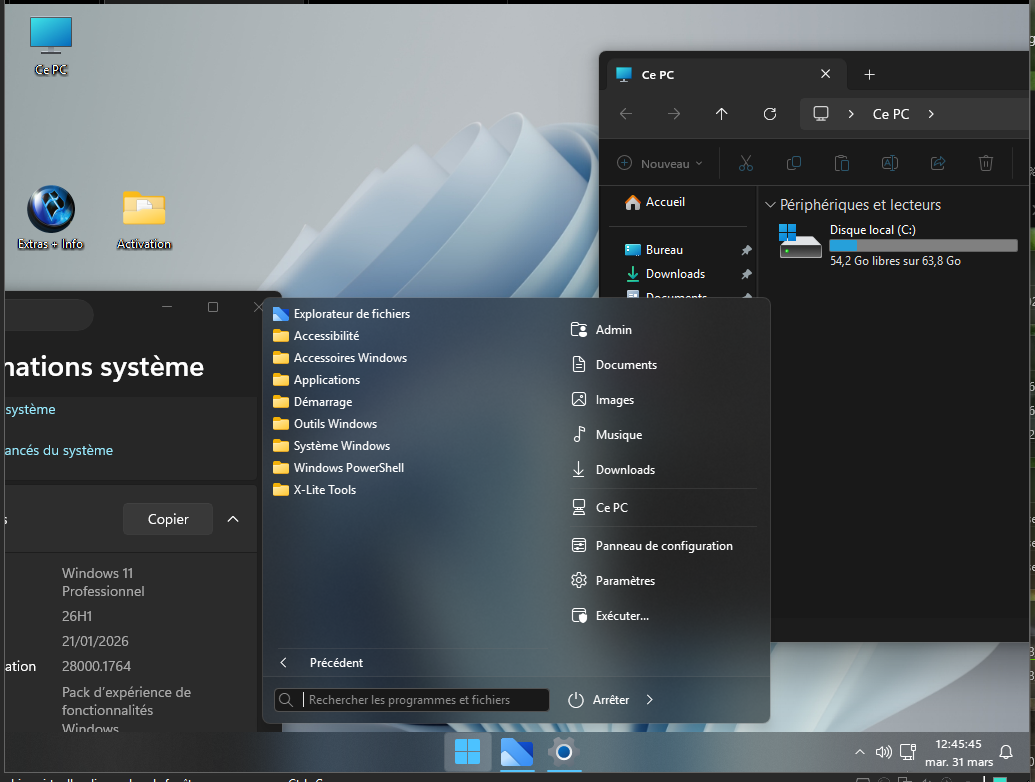The image size is (1035, 782).
Task: Click the Cut scissors icon in explorer toolbar
Action: tap(746, 163)
